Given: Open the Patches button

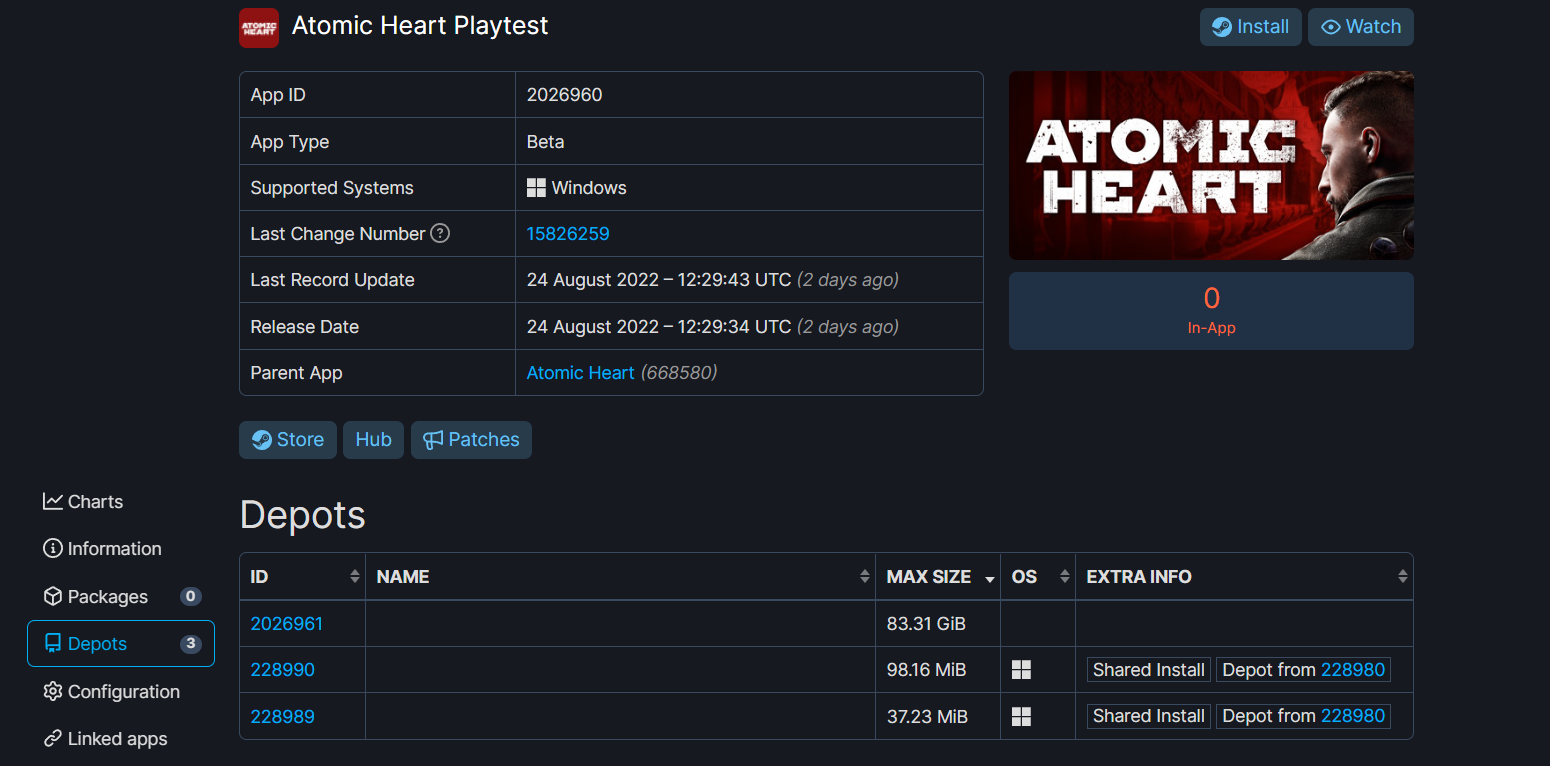Looking at the screenshot, I should (x=471, y=440).
